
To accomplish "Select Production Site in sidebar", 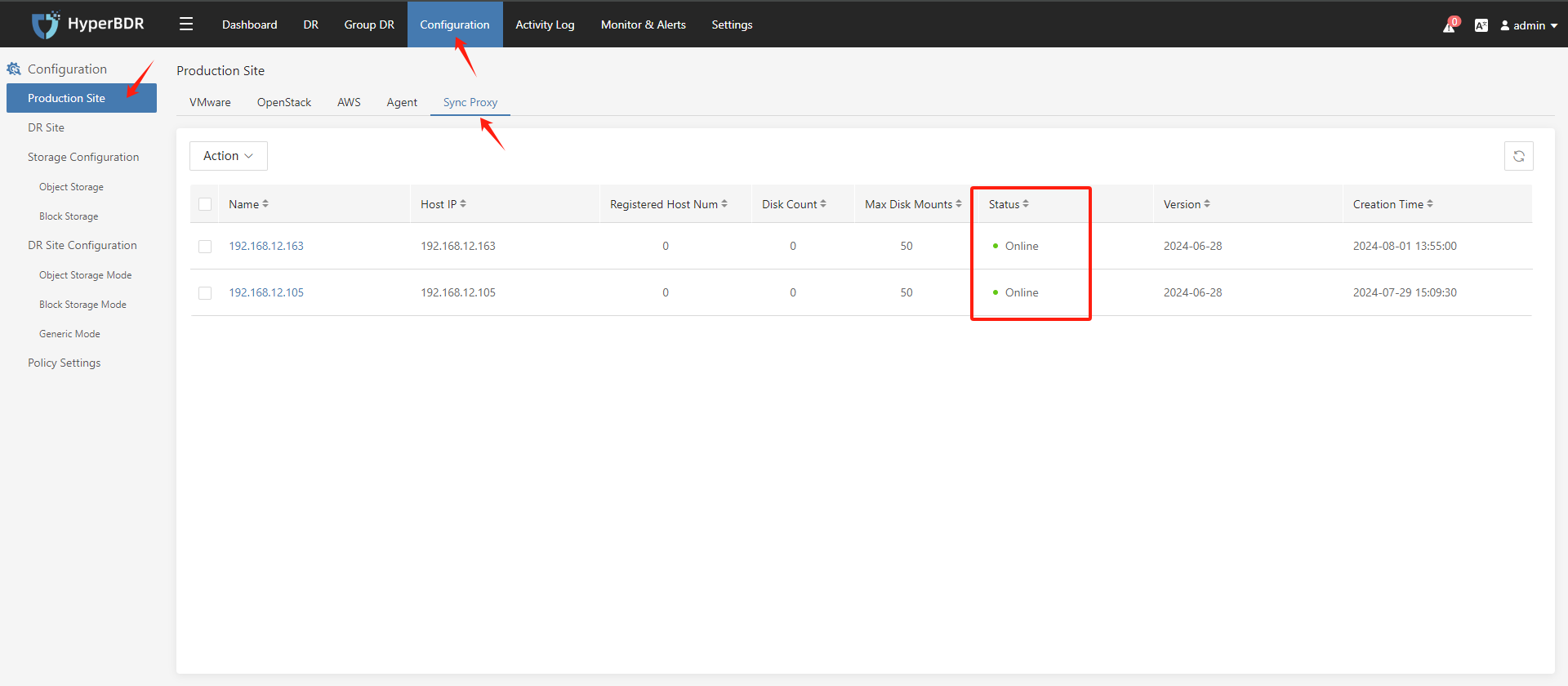I will tap(82, 98).
